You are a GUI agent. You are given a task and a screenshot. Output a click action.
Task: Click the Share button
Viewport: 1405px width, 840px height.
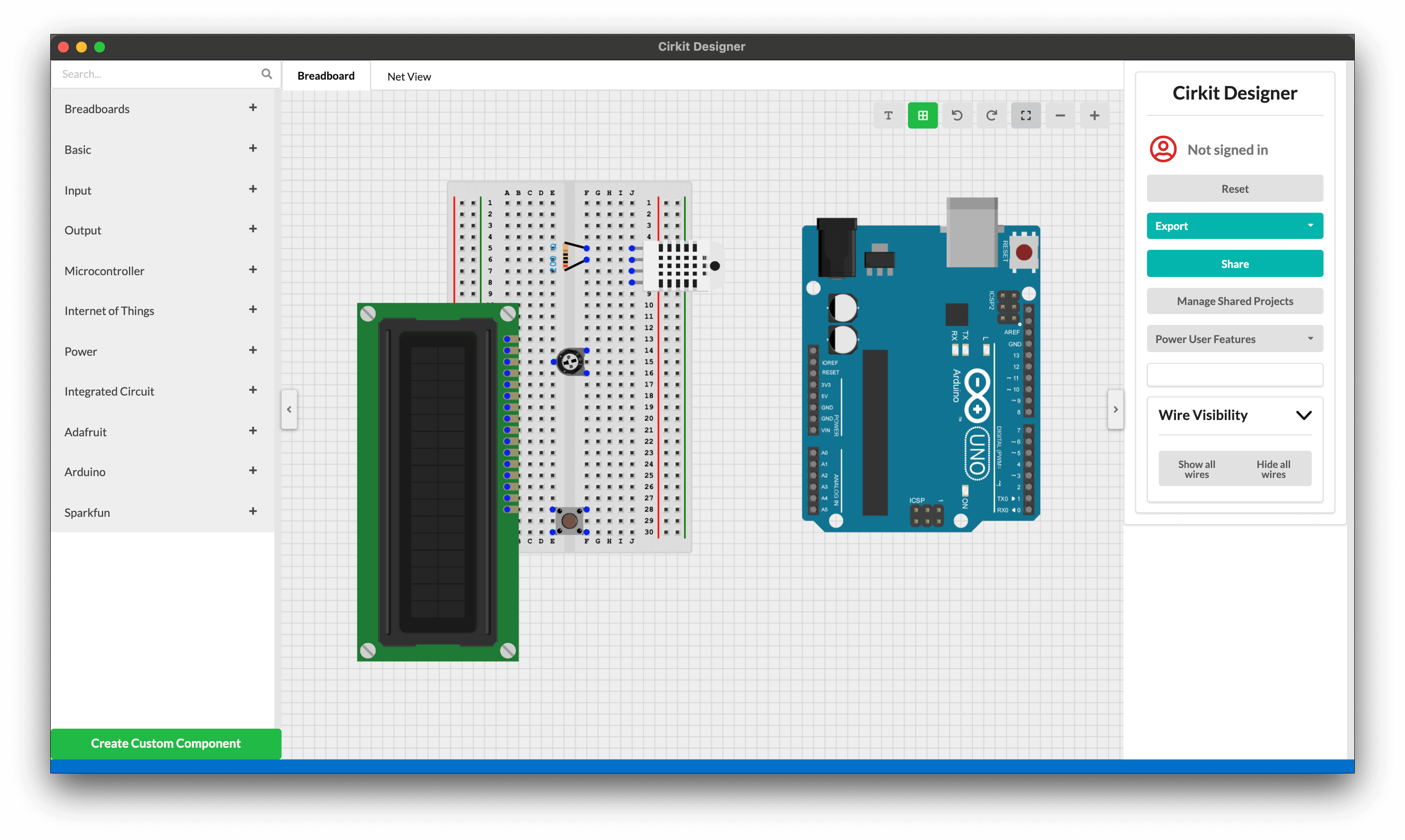tap(1235, 264)
